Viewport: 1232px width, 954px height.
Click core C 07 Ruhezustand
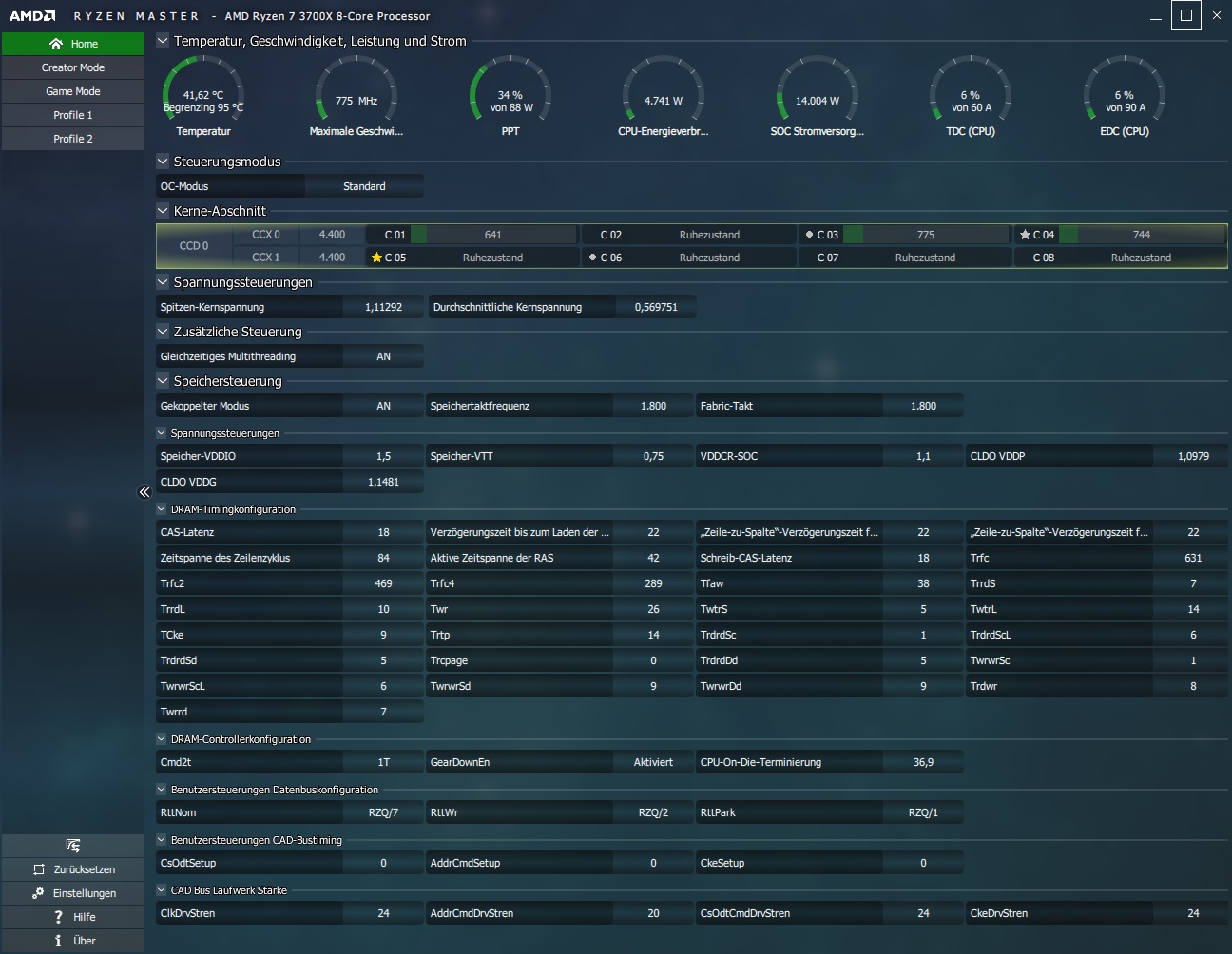[905, 258]
